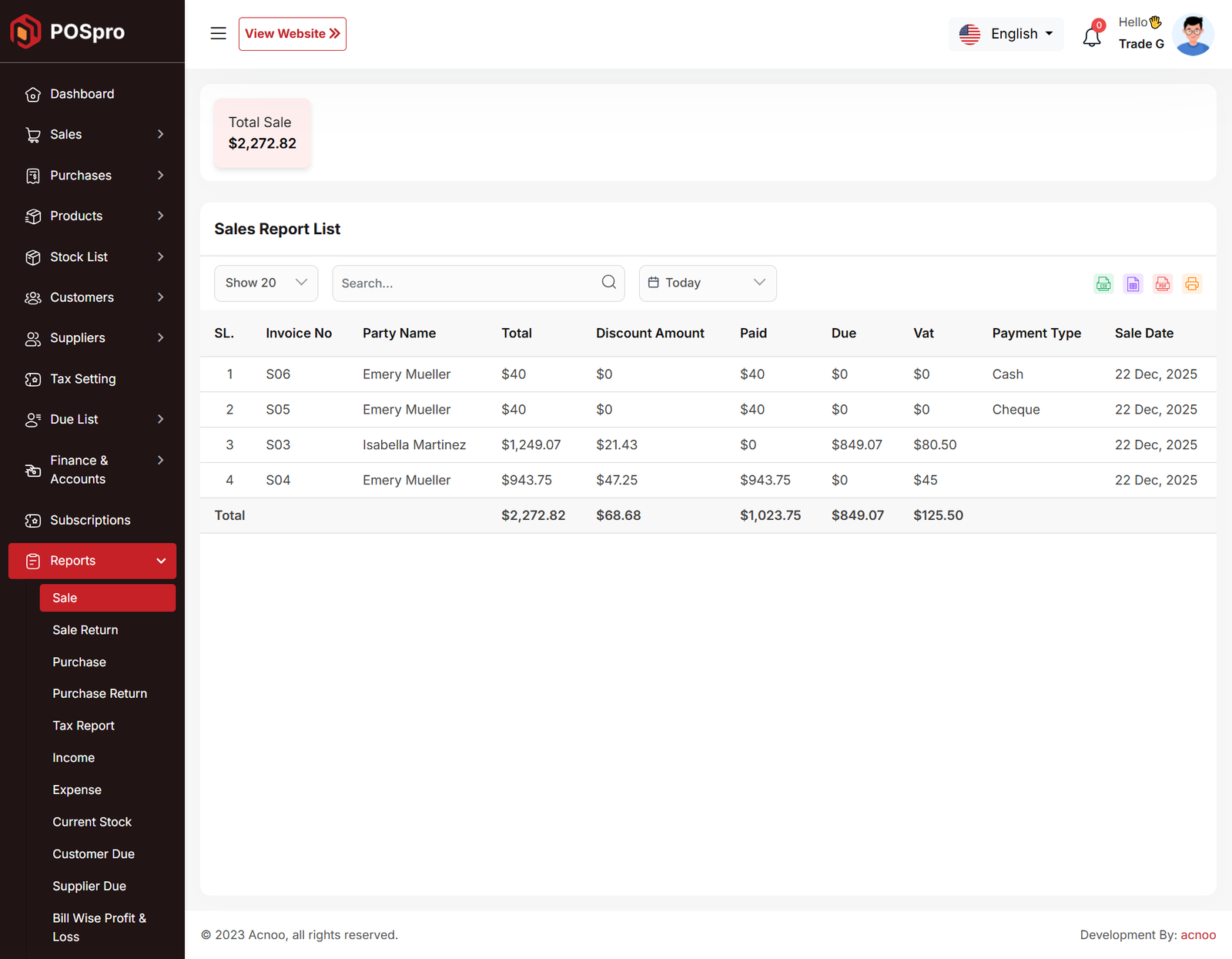1232x959 pixels.
Task: Print the sales report list
Action: click(1192, 283)
